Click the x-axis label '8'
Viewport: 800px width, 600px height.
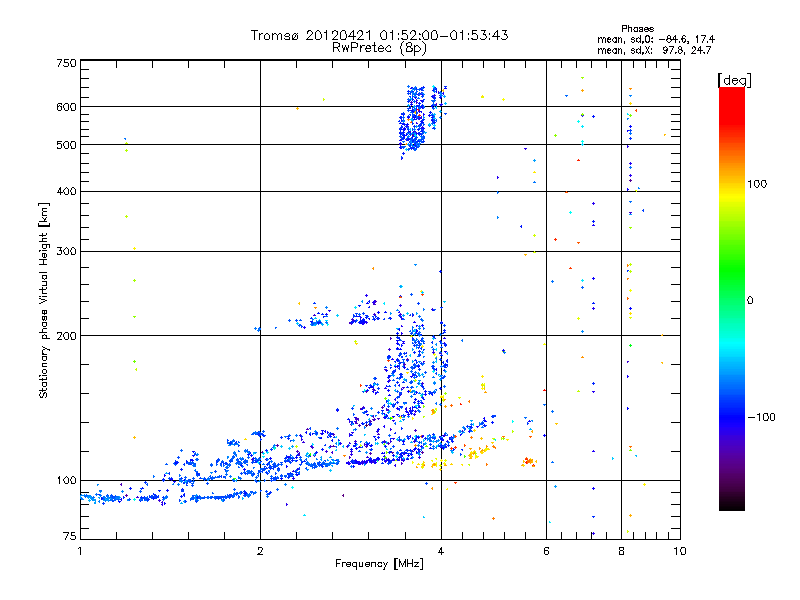[x=621, y=551]
